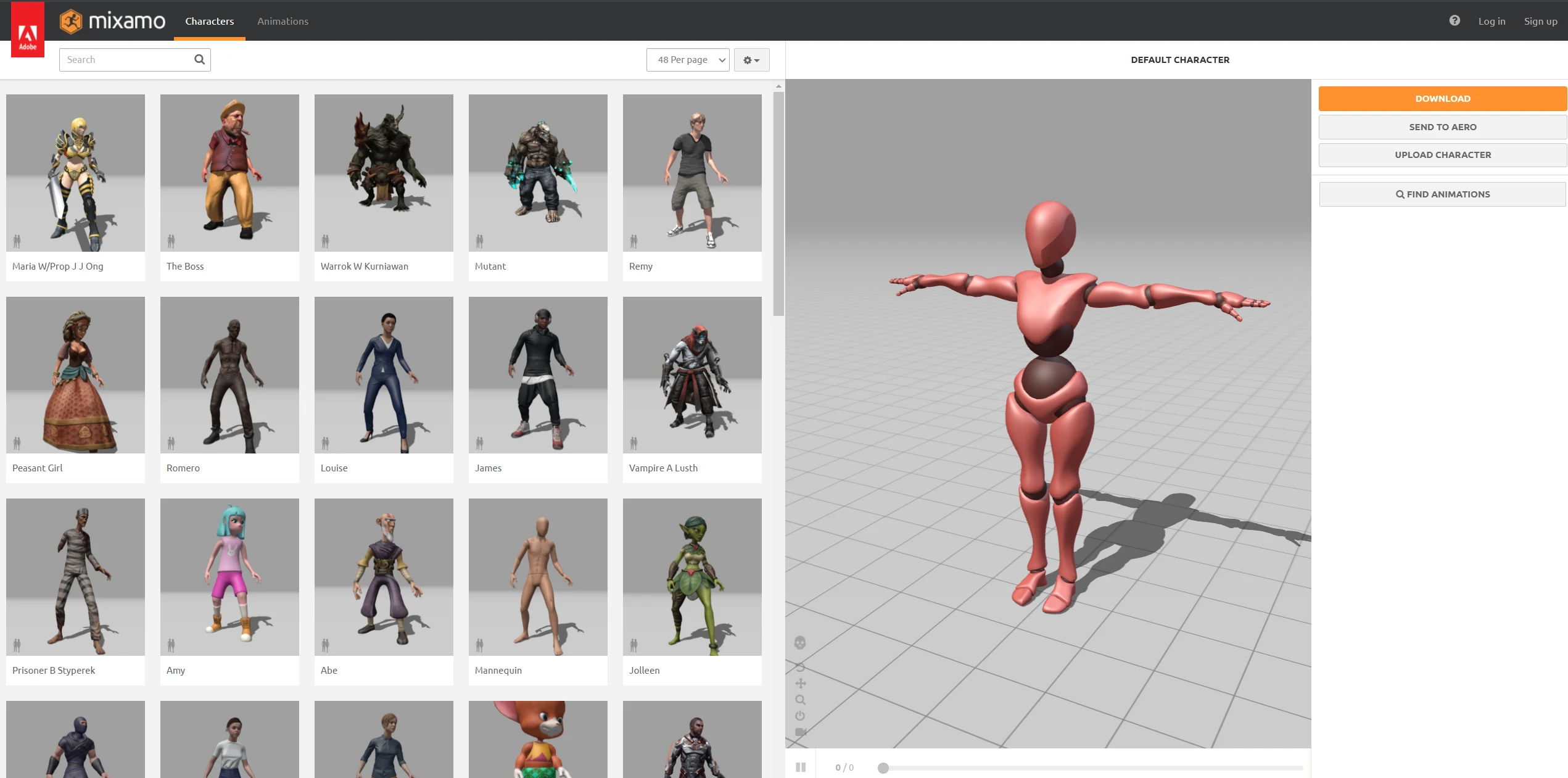The image size is (1568, 778).
Task: Click the reset camera power icon
Action: (x=800, y=716)
